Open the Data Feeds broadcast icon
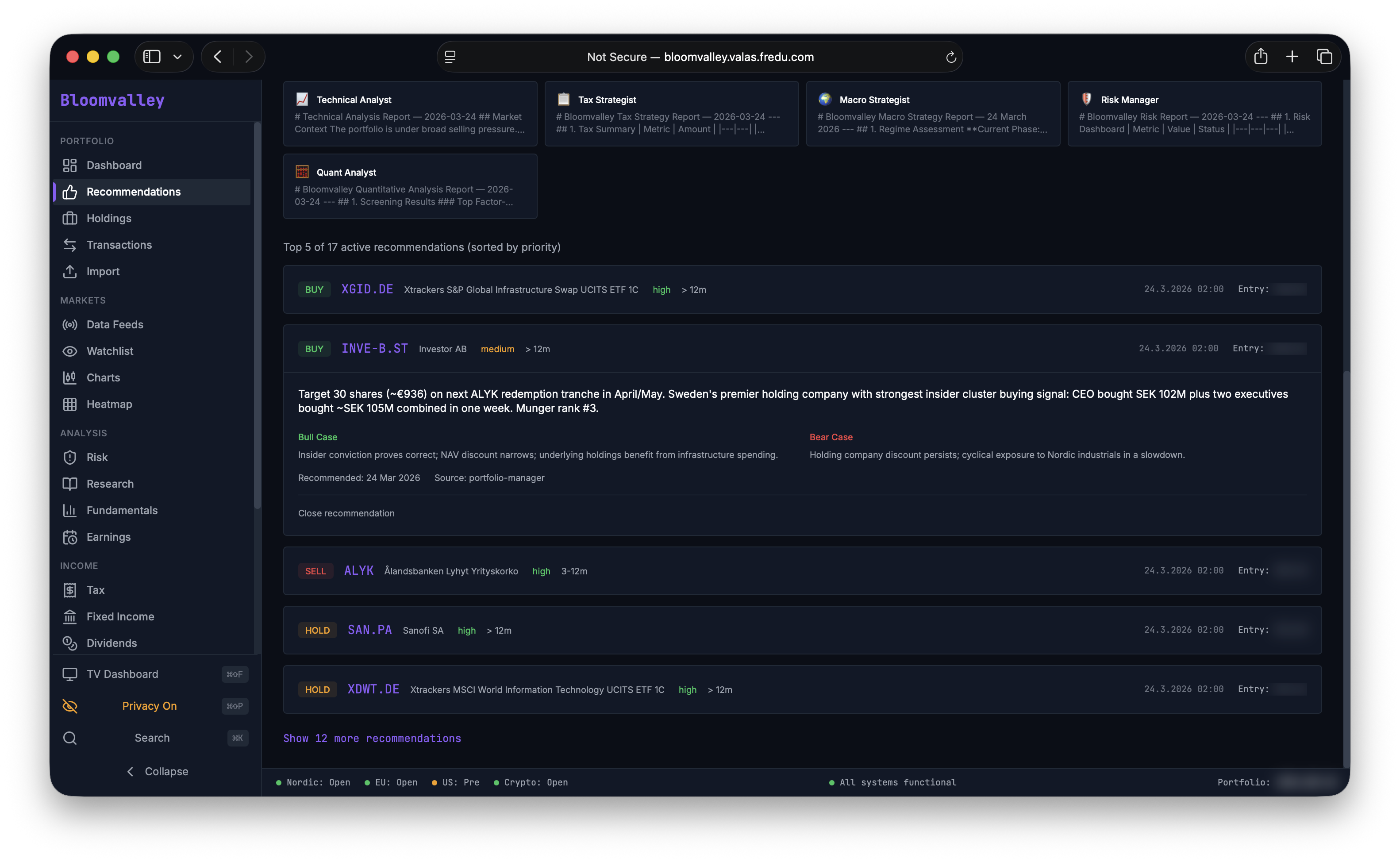 69,324
